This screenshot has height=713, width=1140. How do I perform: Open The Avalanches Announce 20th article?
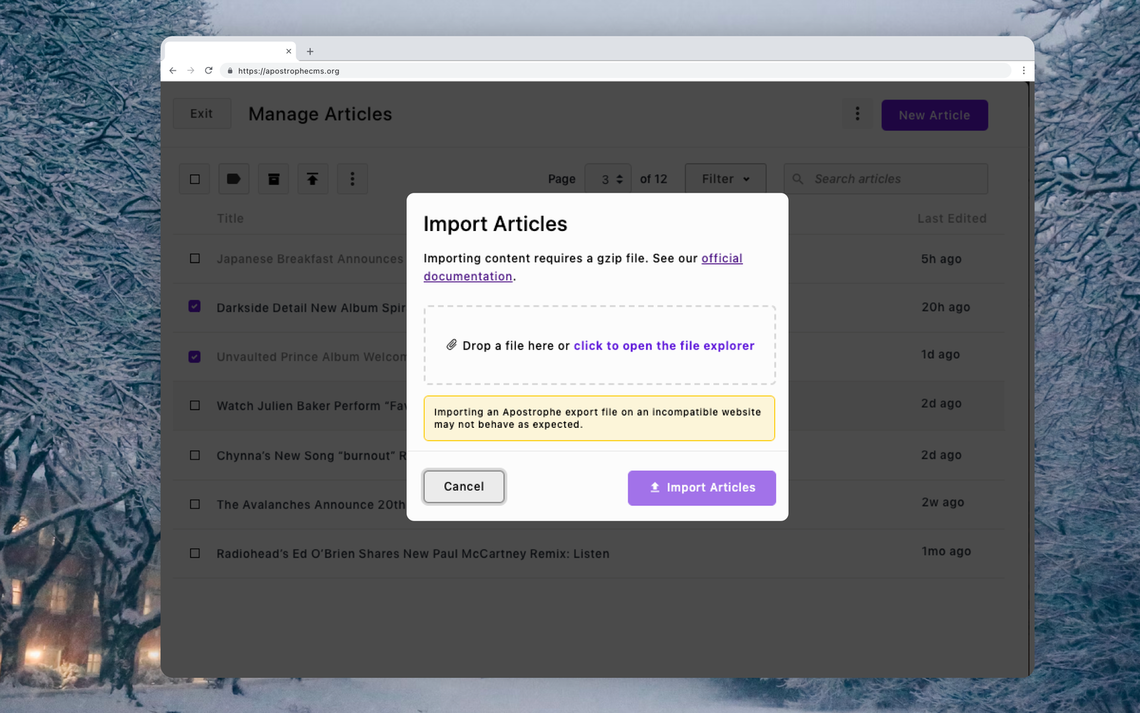pyautogui.click(x=311, y=504)
